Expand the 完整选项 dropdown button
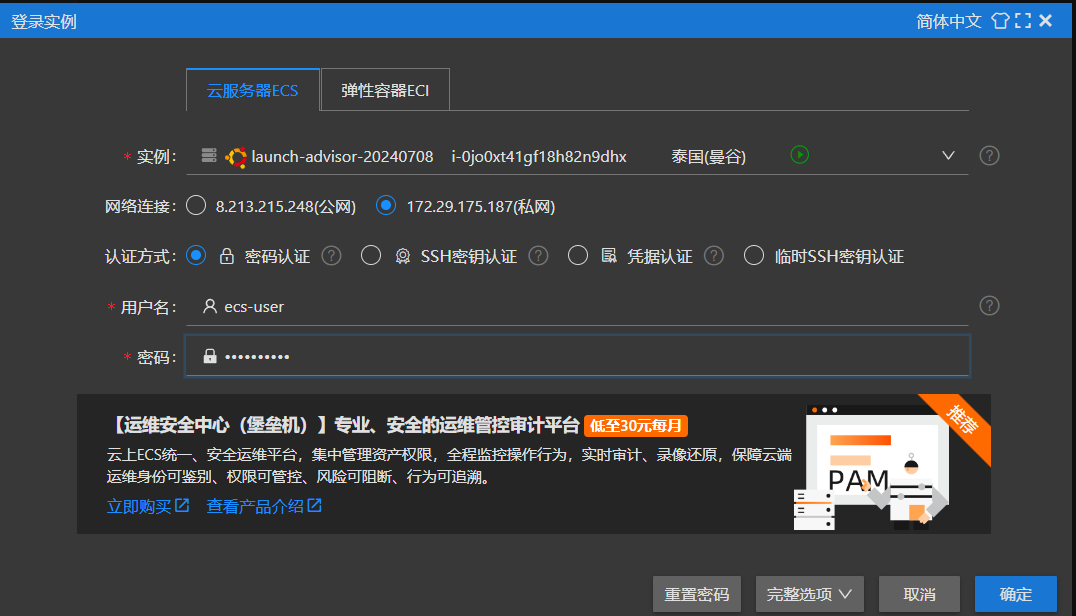 click(809, 594)
